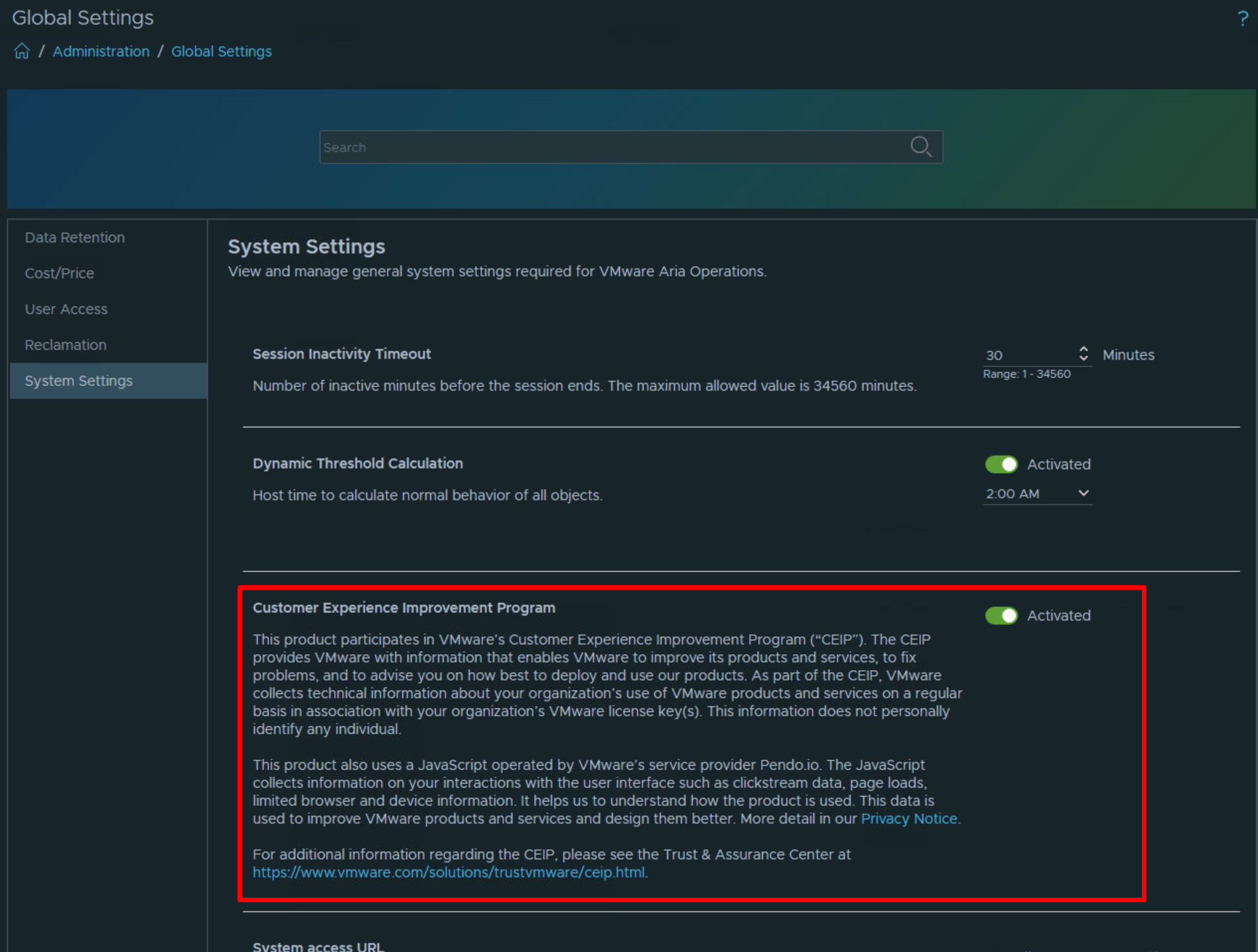1258x952 pixels.
Task: Click the Home breadcrumb icon
Action: pyautogui.click(x=21, y=50)
